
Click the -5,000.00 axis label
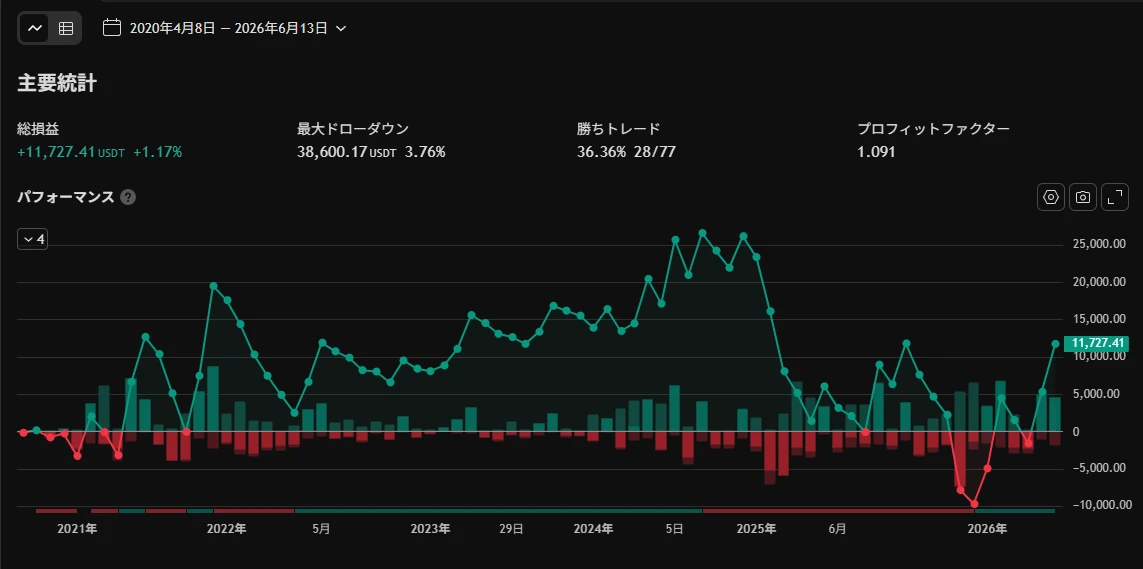point(1099,468)
